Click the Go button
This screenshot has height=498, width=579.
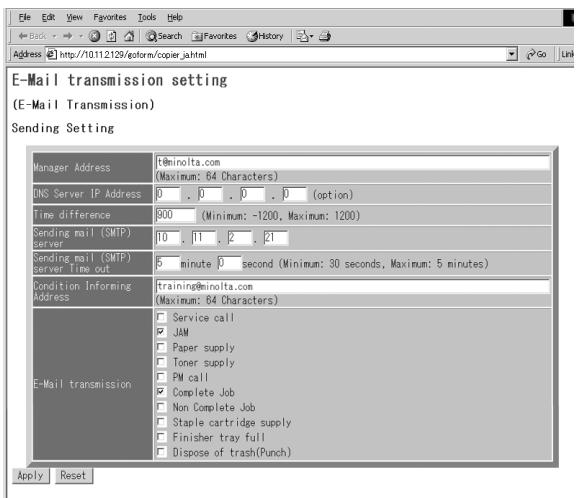[x=537, y=55]
